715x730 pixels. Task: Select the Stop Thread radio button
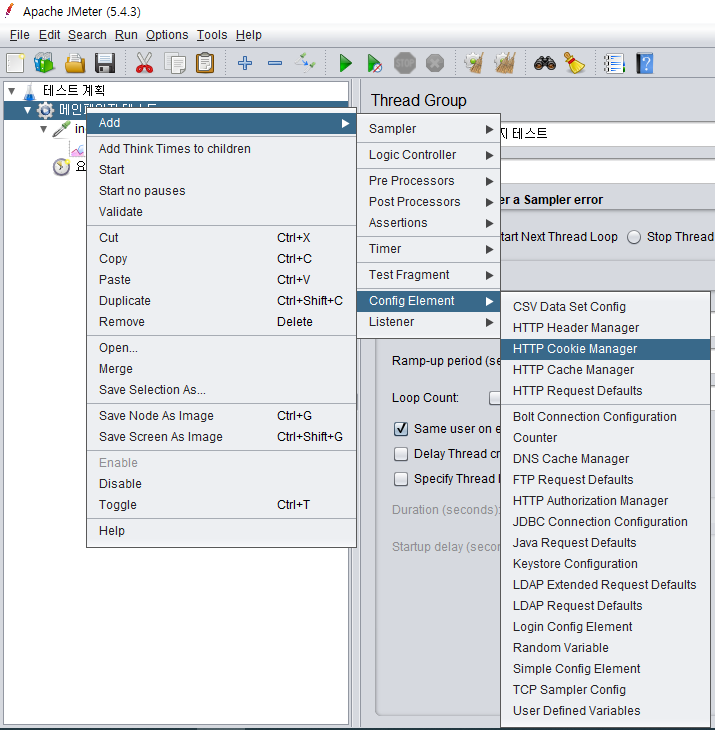click(634, 237)
